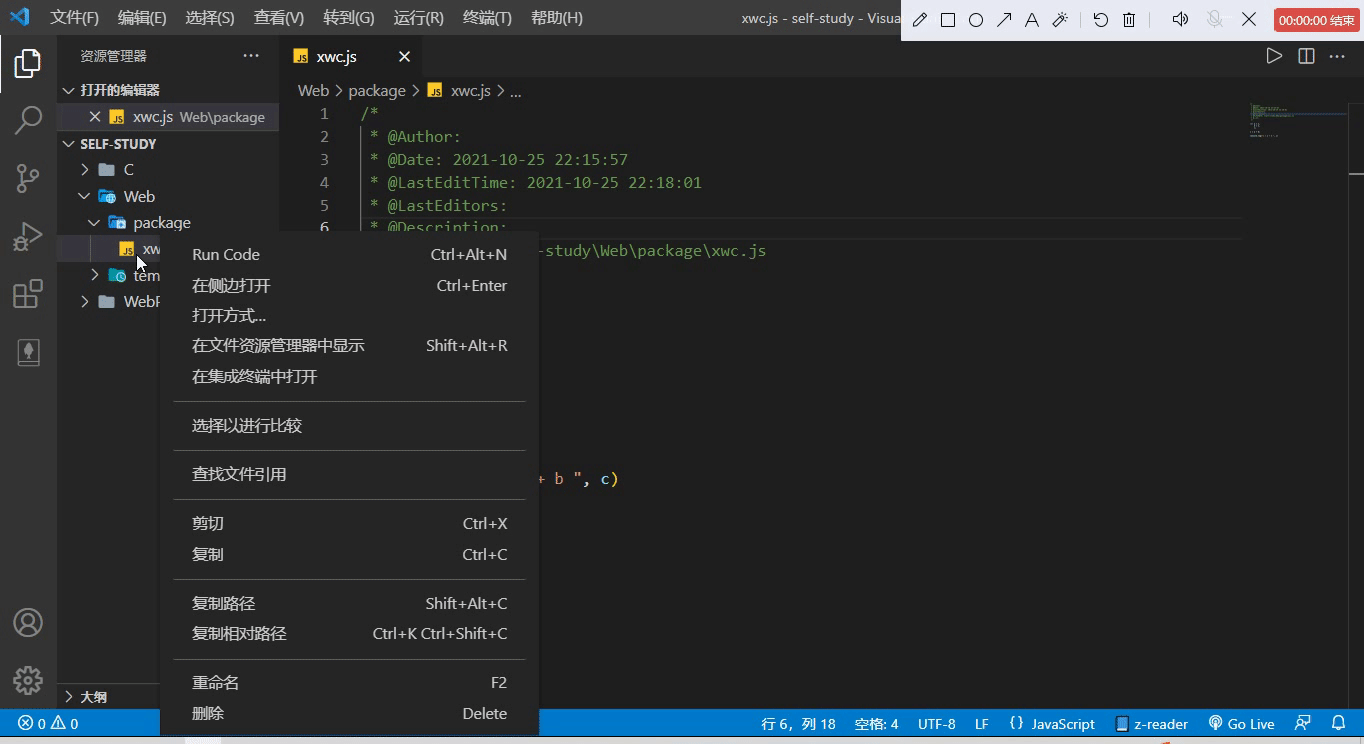Open the notifications bell in status bar
Viewport: 1364px width, 744px height.
(x=1339, y=723)
